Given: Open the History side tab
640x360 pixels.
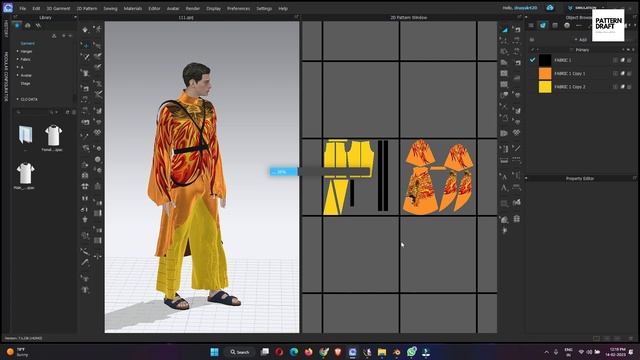Looking at the screenshot, I should point(6,29).
